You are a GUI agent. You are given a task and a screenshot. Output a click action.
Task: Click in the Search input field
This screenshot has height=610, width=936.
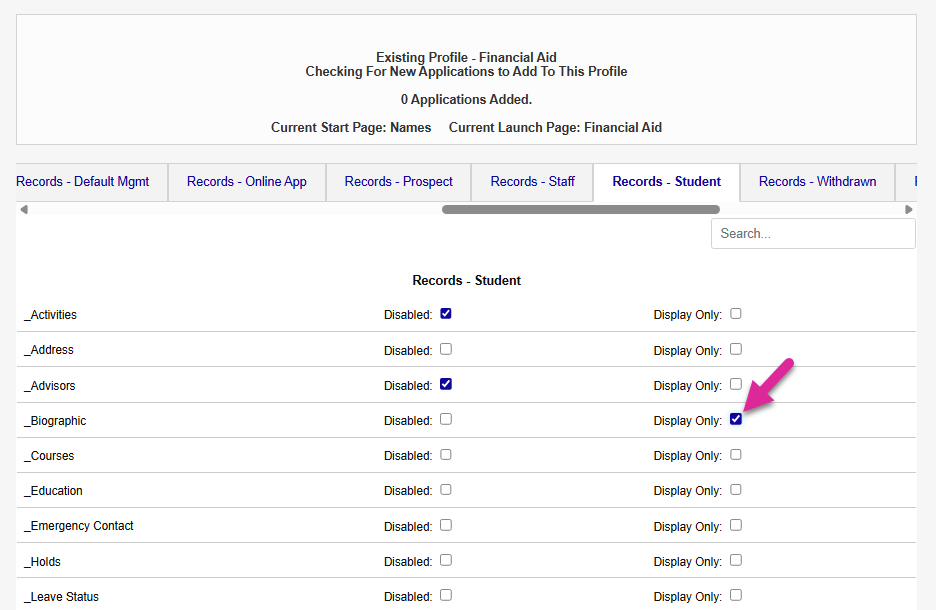click(x=812, y=234)
